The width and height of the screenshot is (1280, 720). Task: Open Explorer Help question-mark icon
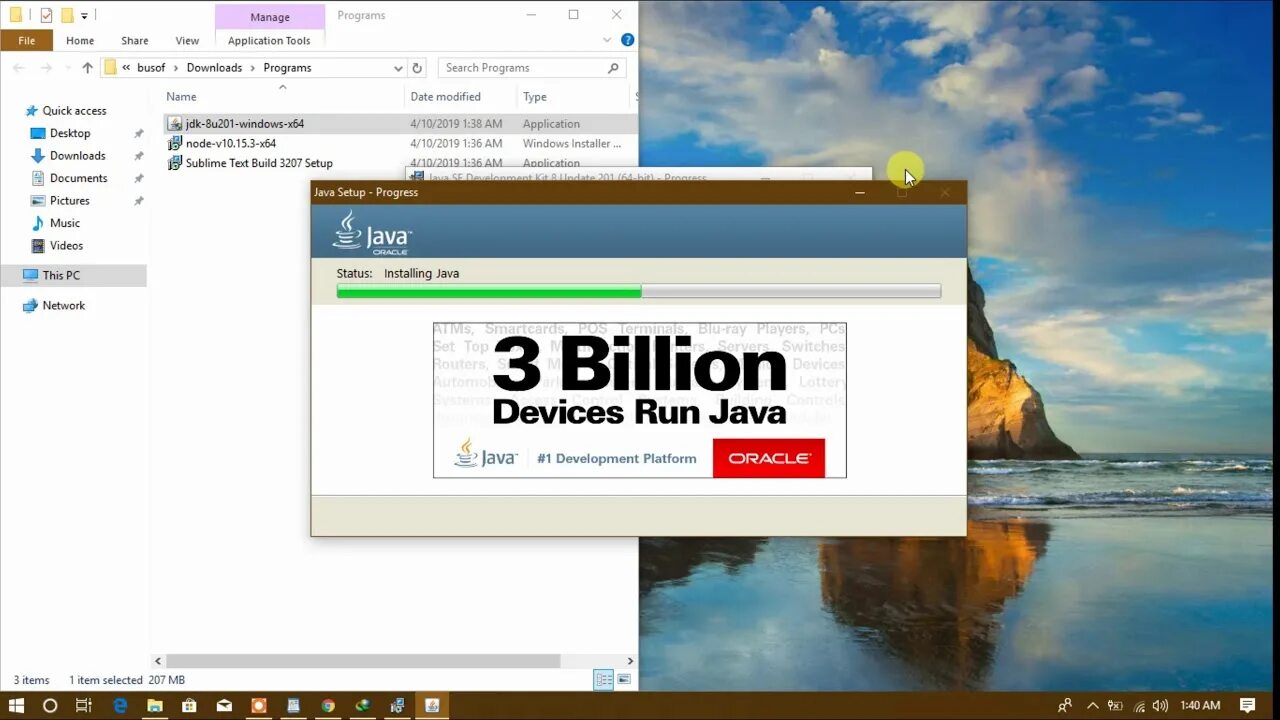(627, 40)
